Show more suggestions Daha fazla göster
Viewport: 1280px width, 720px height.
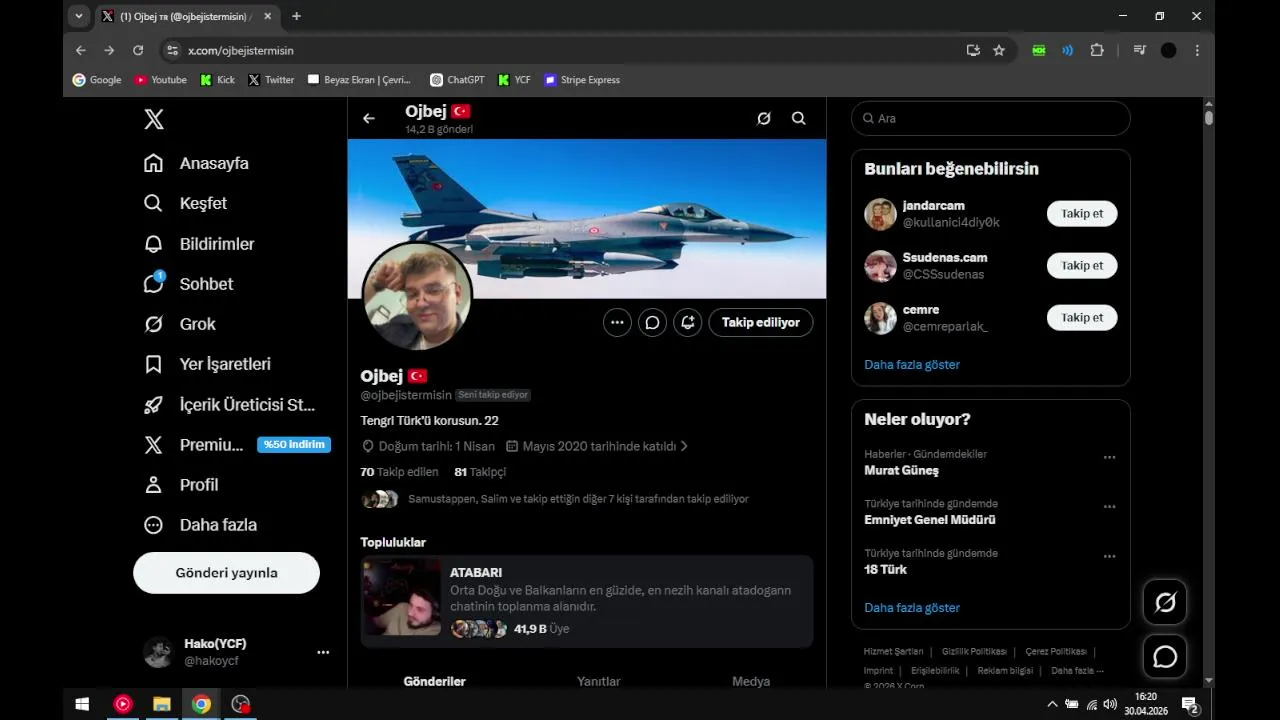click(x=912, y=365)
